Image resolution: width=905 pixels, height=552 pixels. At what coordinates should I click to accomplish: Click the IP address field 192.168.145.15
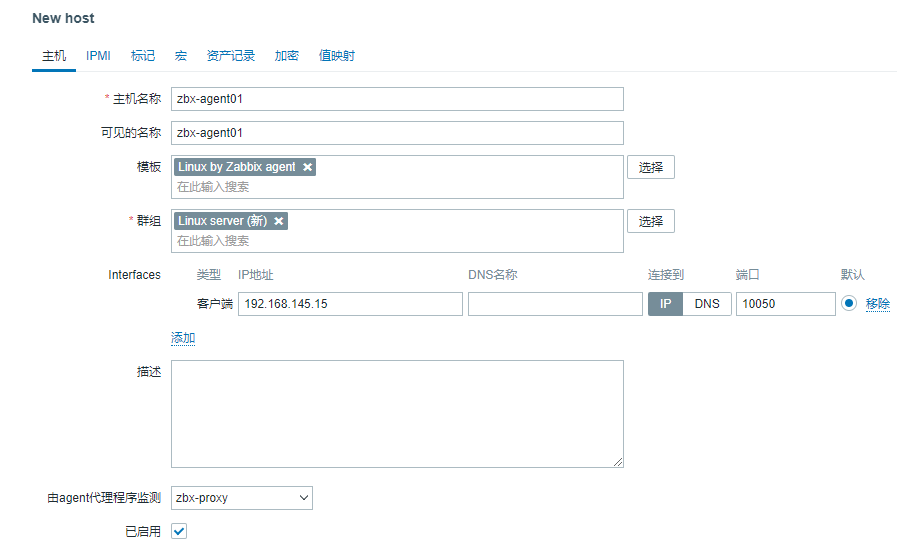click(350, 304)
